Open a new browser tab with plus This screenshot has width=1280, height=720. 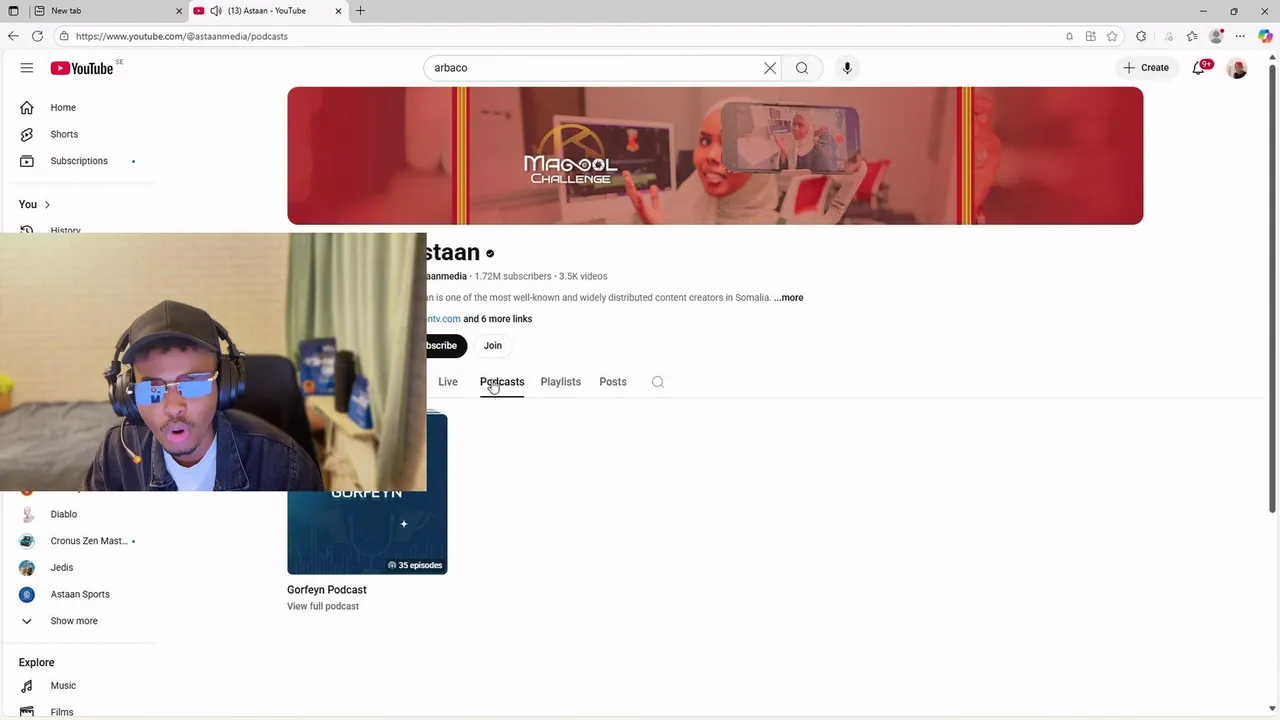pyautogui.click(x=360, y=11)
